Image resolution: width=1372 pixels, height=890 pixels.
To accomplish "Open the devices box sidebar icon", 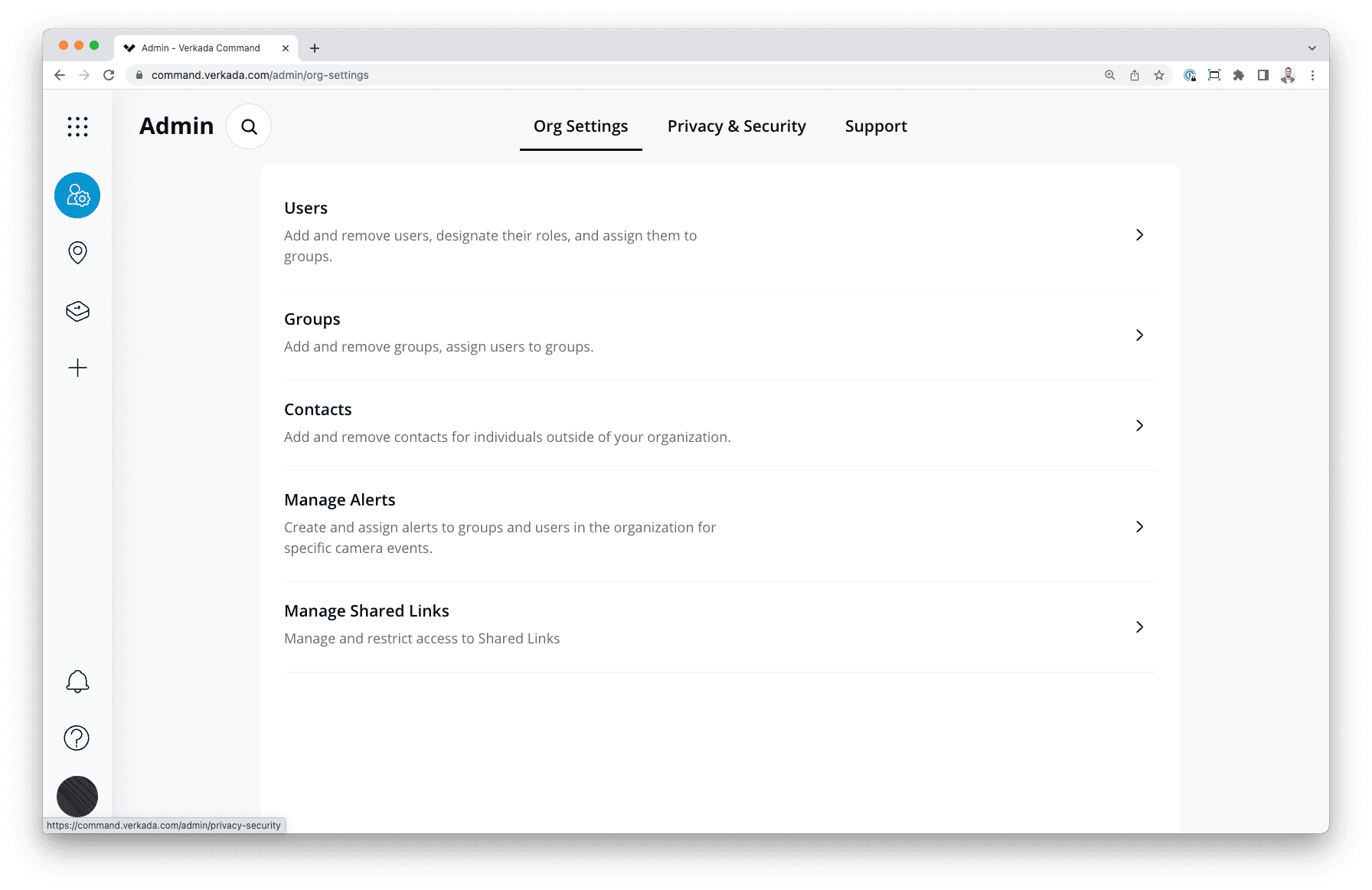I will pos(77,311).
